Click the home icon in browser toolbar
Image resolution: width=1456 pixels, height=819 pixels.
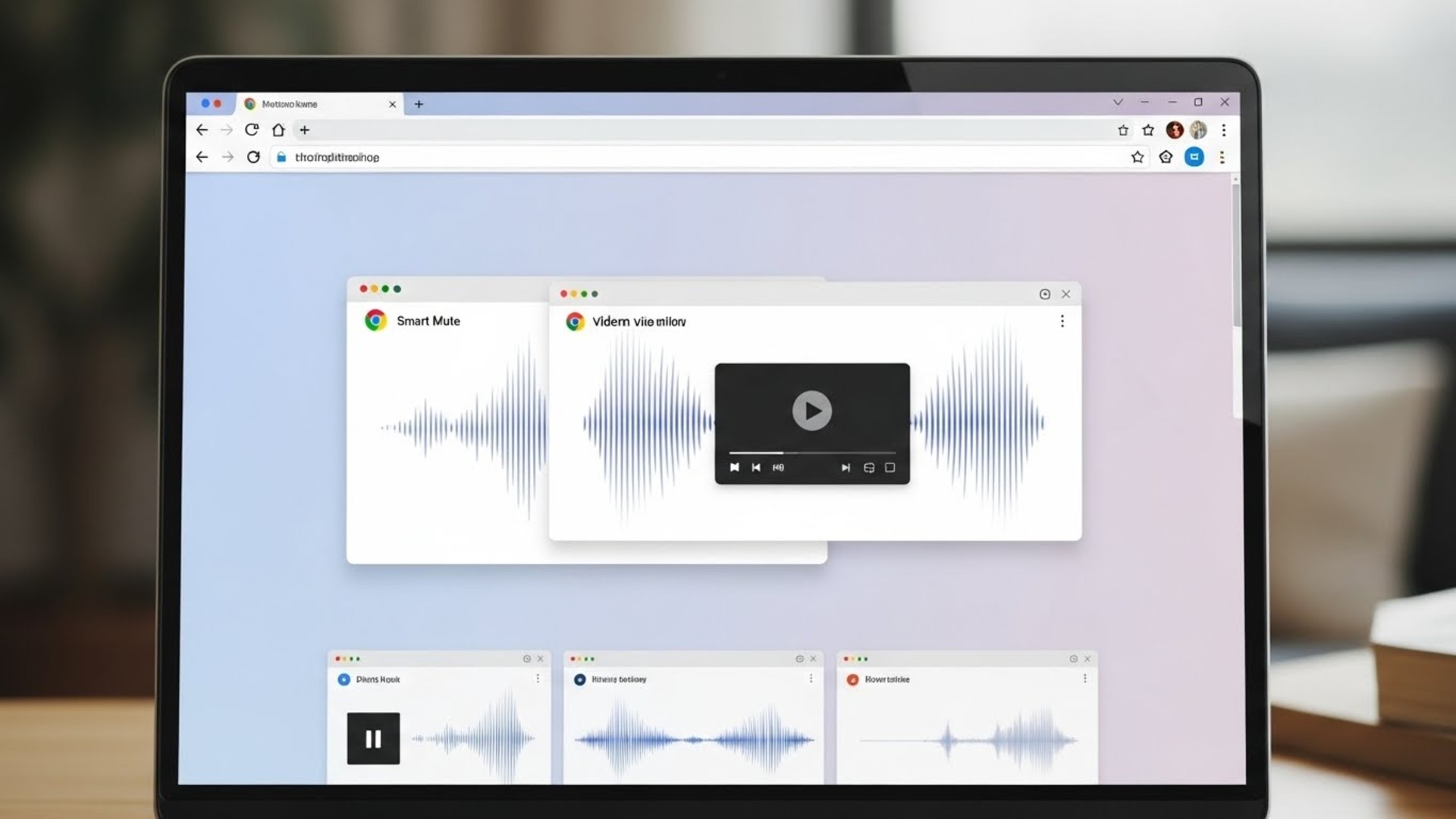(278, 130)
